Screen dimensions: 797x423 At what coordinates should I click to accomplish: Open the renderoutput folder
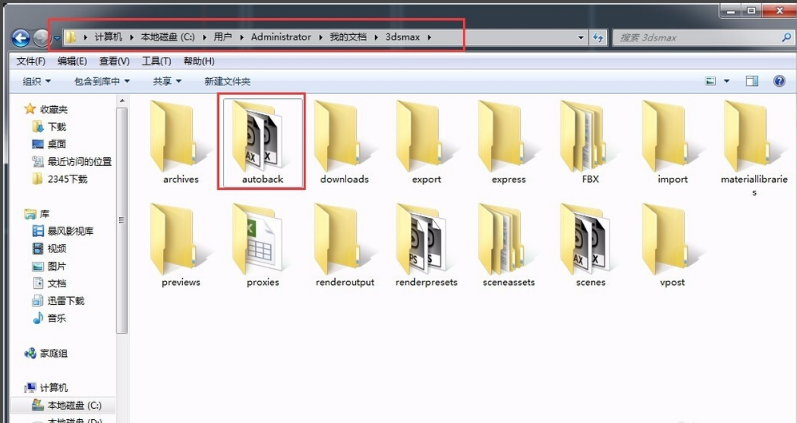[344, 246]
